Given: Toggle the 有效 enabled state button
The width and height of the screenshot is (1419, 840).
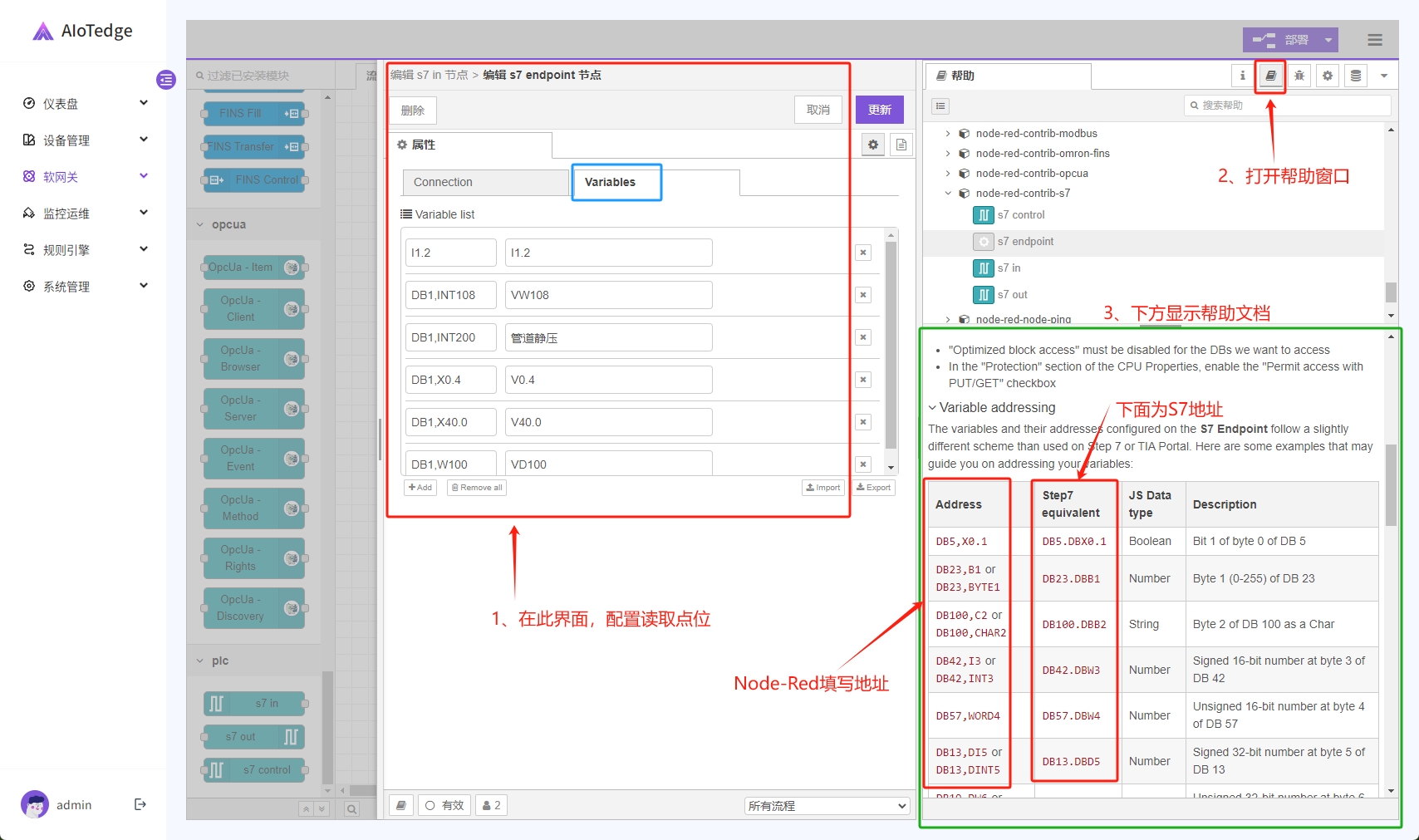Looking at the screenshot, I should (444, 805).
